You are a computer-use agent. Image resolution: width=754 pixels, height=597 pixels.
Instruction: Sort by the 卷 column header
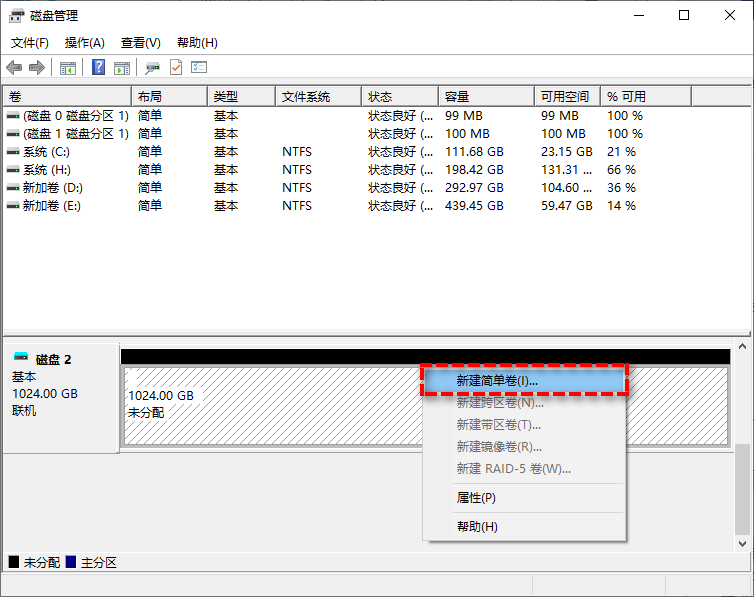coord(67,97)
